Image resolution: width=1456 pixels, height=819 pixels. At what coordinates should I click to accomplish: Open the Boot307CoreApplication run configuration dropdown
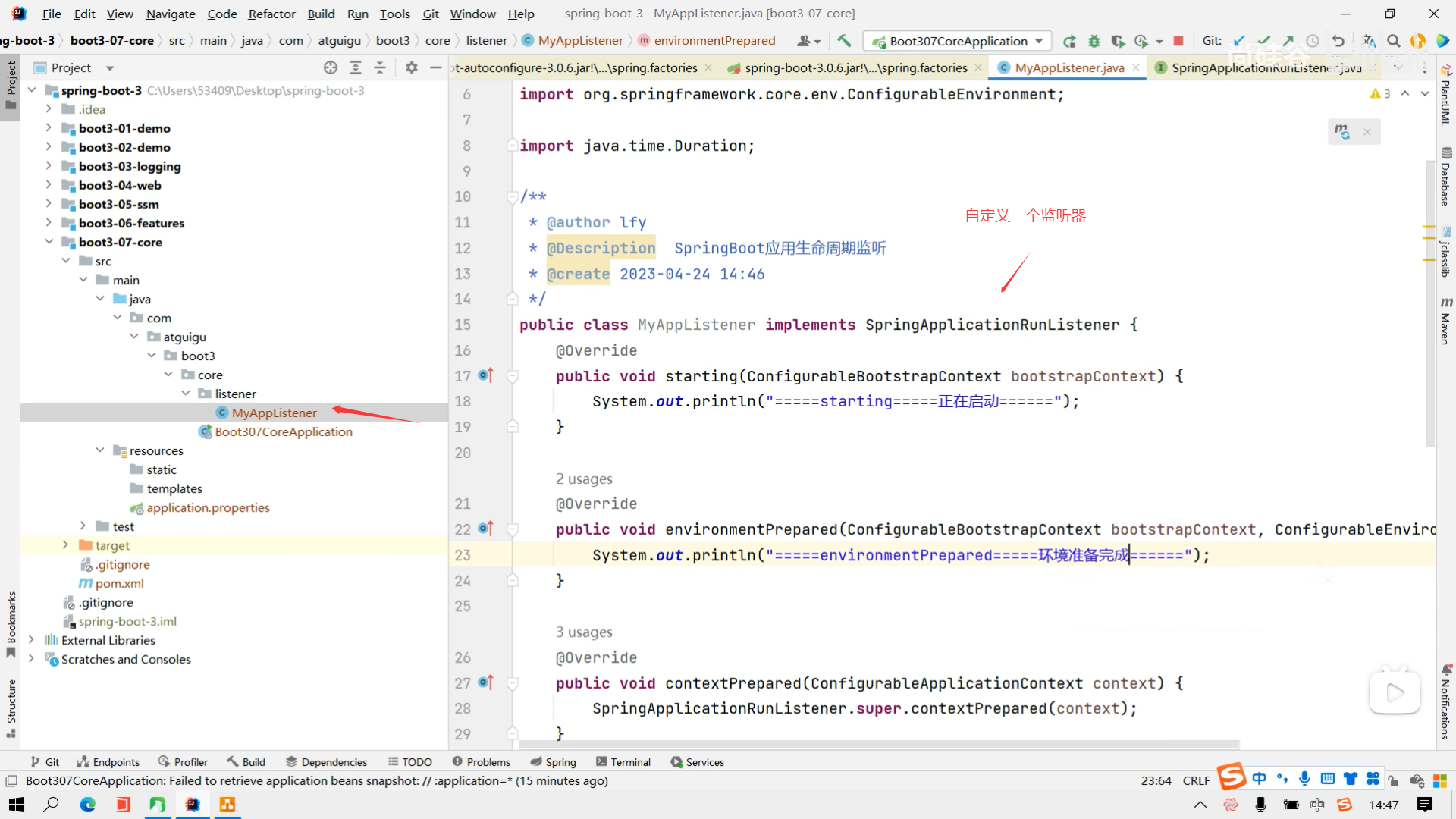click(x=958, y=41)
